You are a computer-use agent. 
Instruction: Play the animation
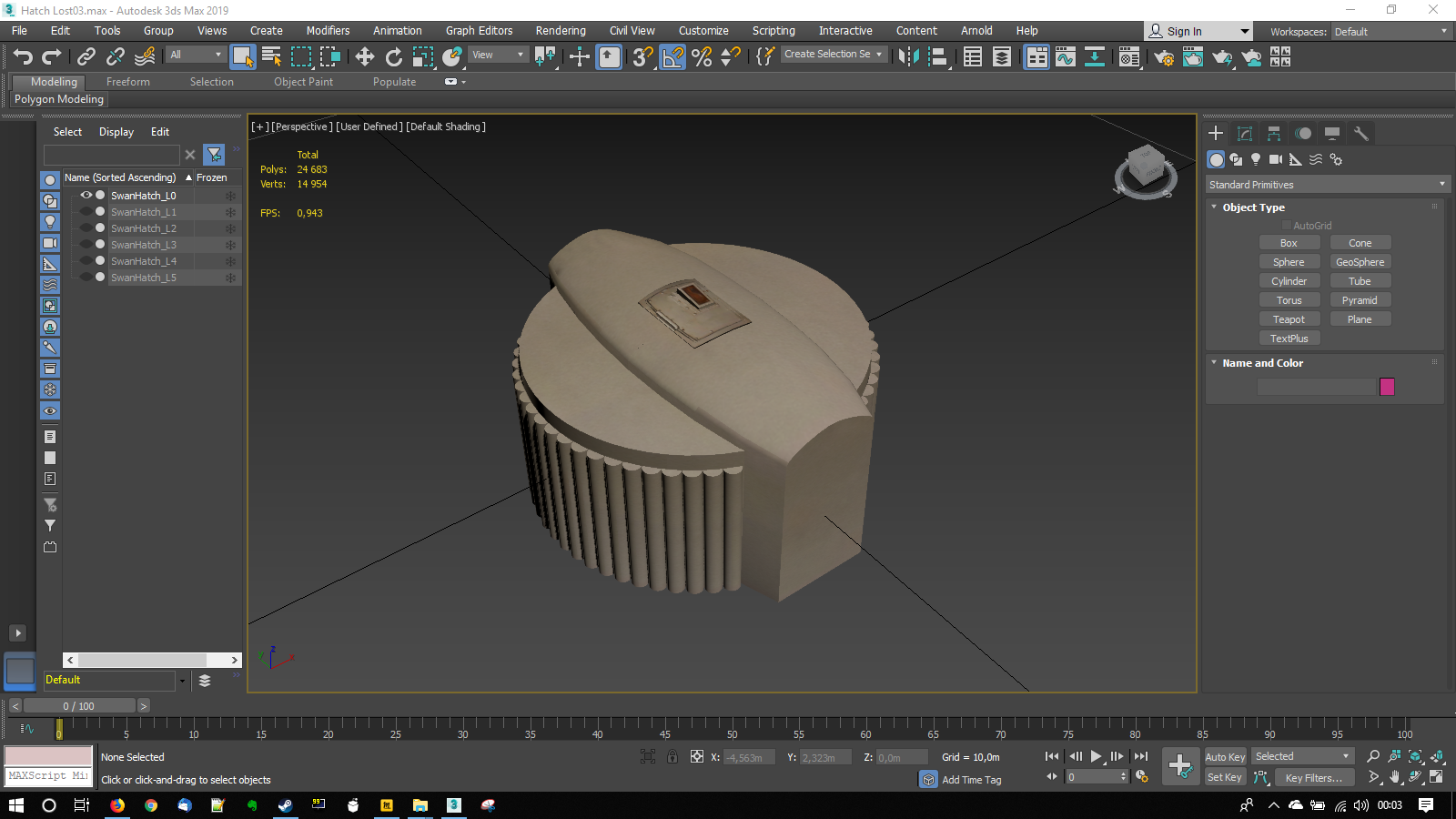coord(1096,756)
